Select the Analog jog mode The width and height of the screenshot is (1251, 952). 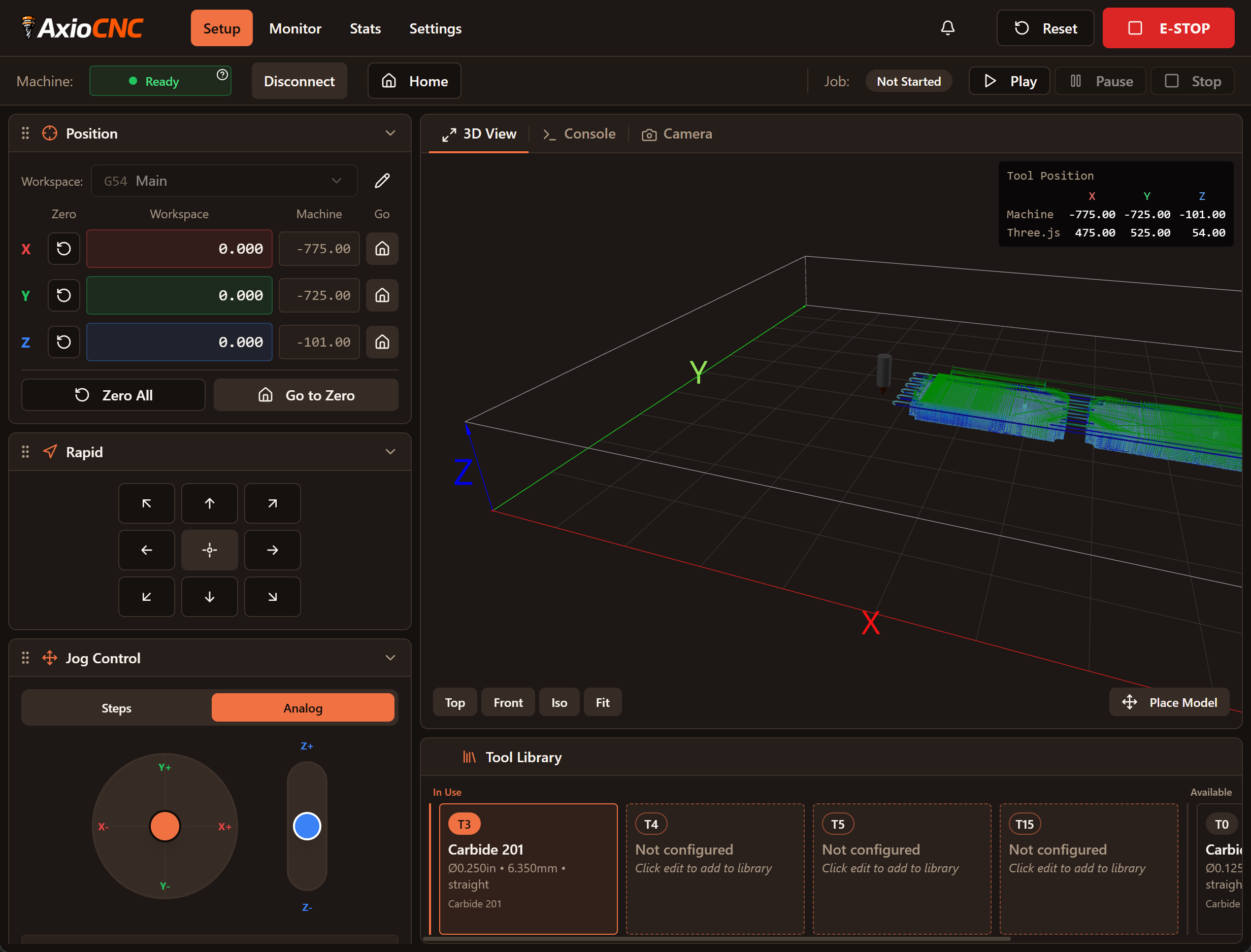(x=303, y=707)
